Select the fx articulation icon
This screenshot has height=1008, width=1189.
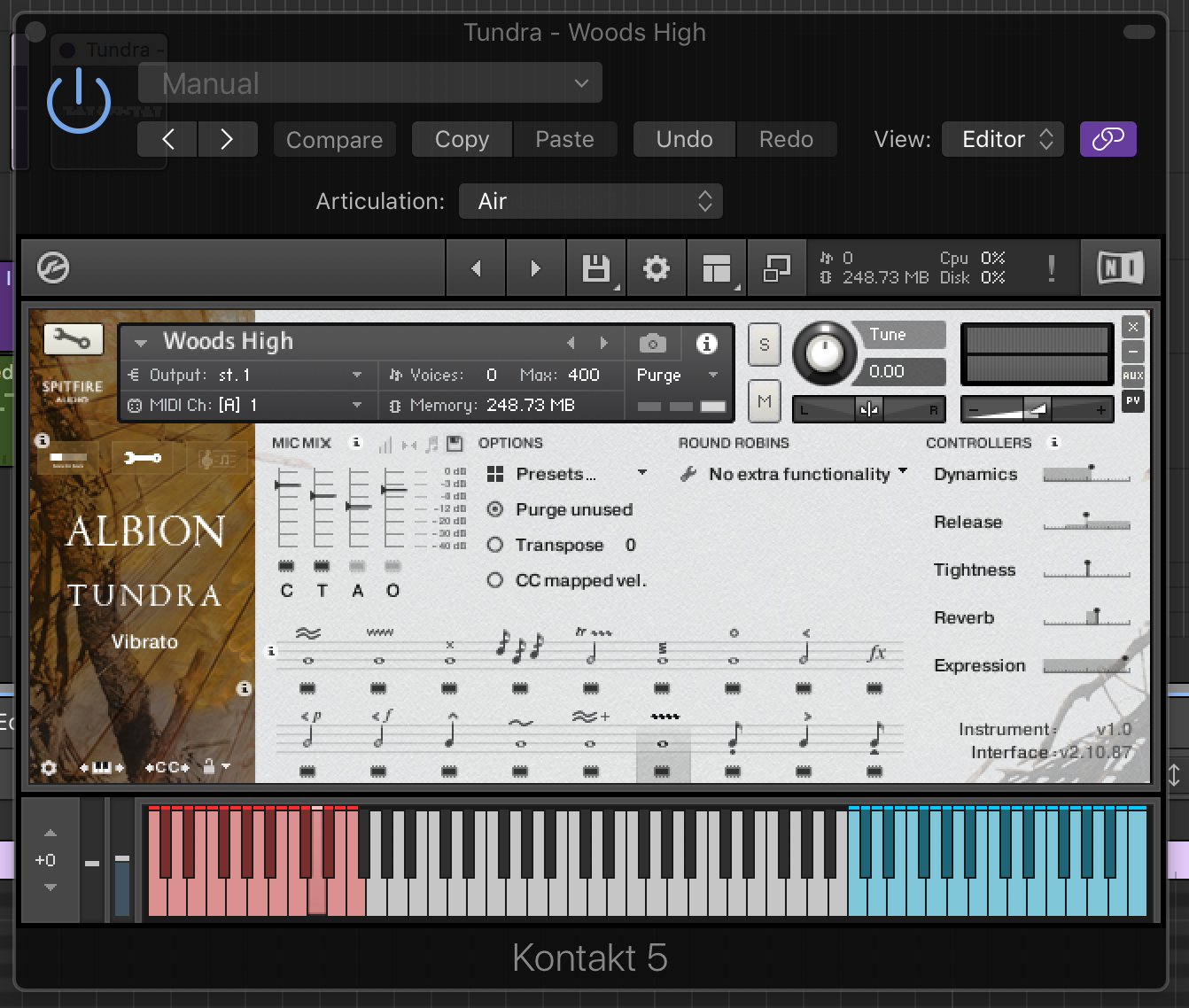875,653
